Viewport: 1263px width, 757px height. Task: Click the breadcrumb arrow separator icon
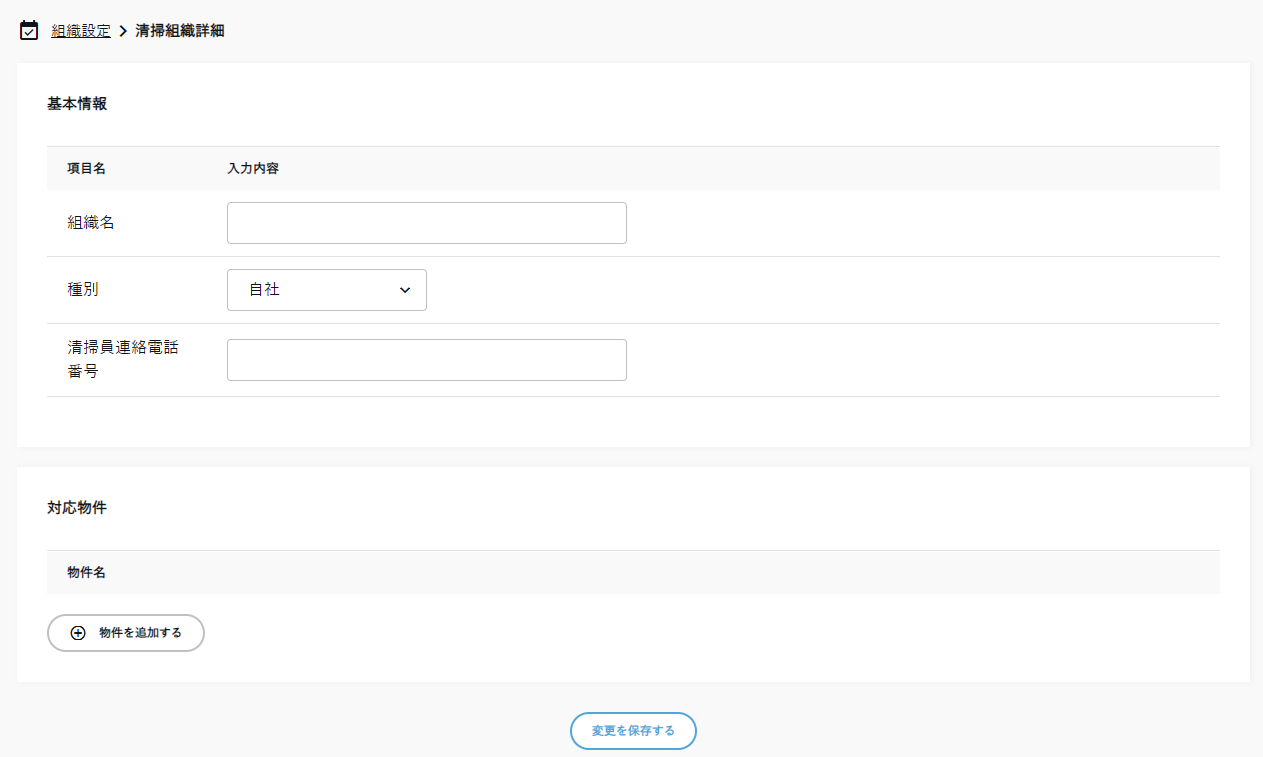(123, 31)
